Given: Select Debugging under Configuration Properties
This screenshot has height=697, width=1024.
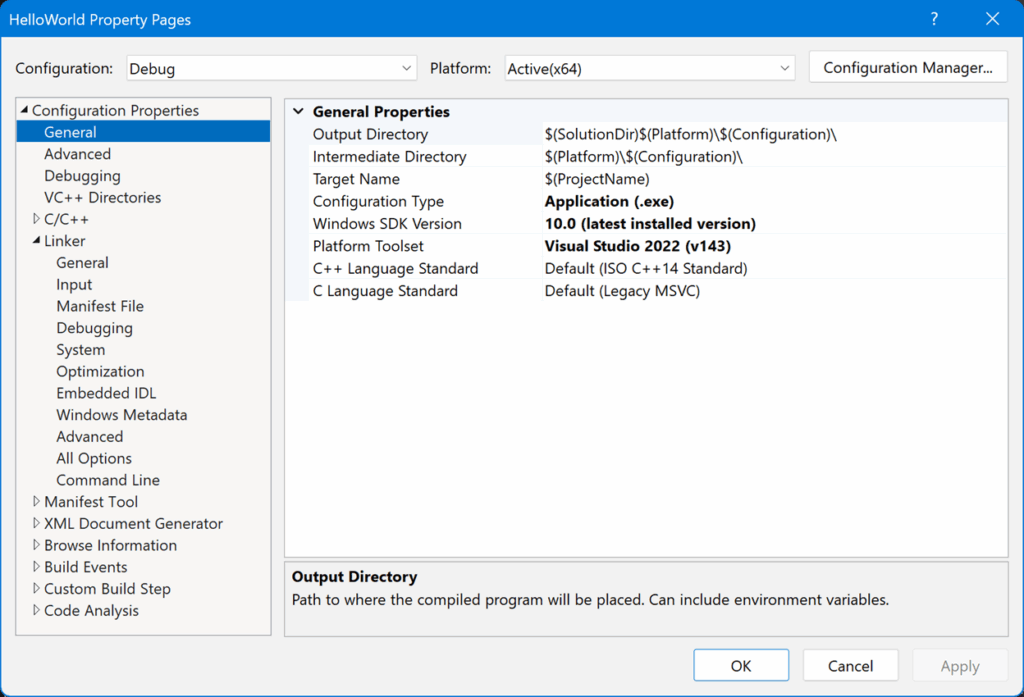Looking at the screenshot, I should click(x=82, y=176).
